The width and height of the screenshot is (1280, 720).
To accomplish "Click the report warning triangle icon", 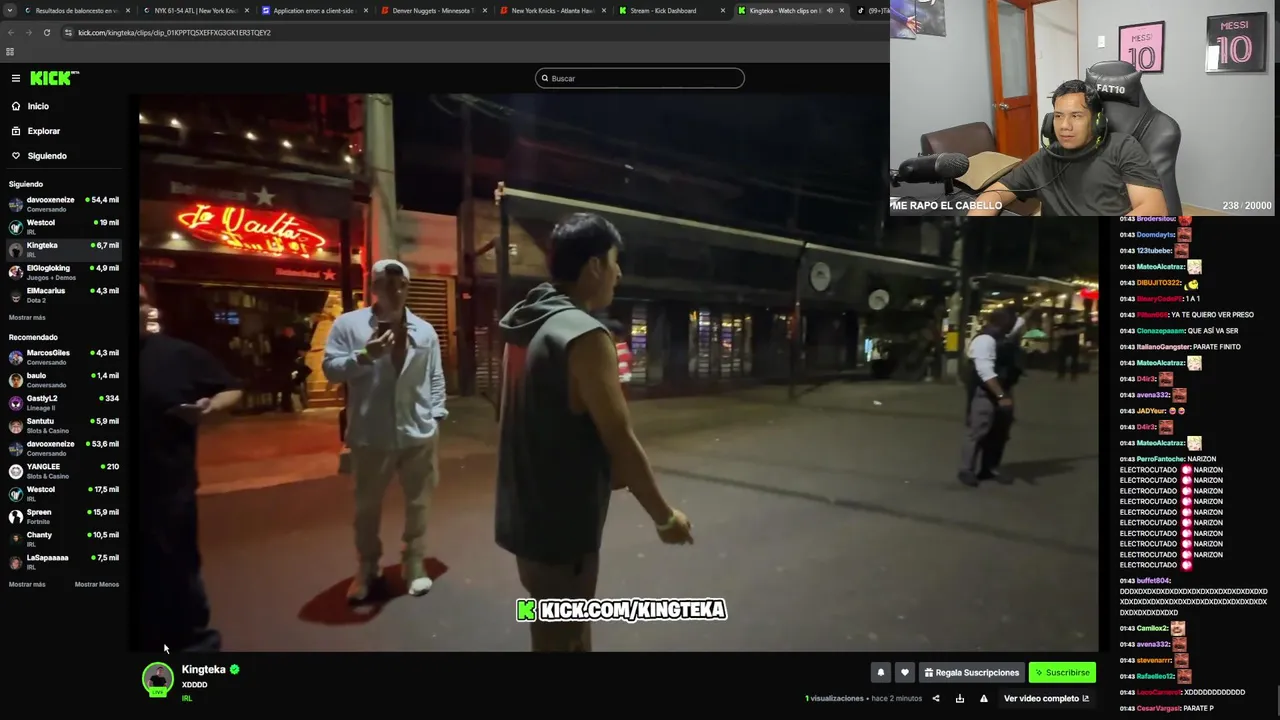I will tap(984, 698).
